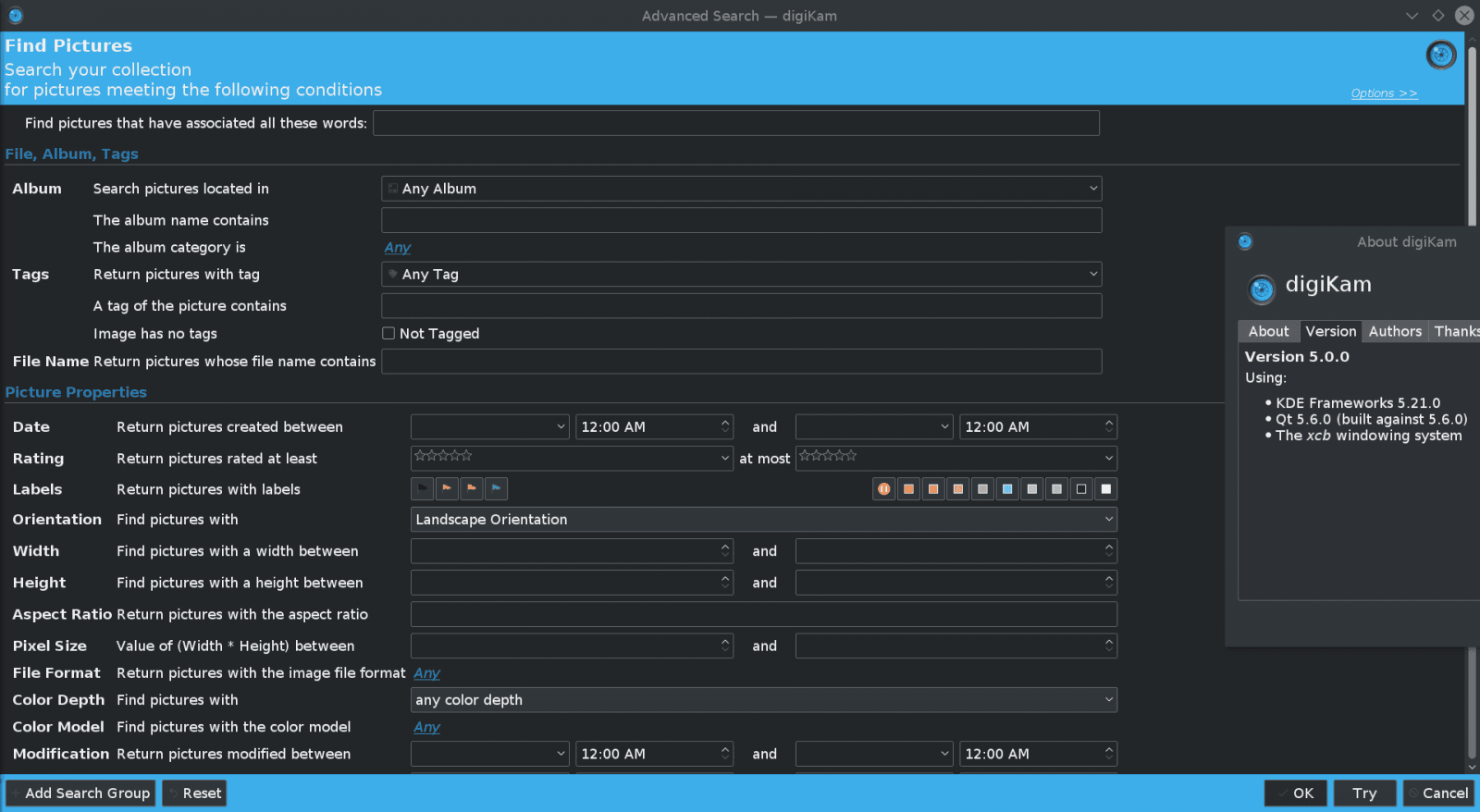Open the Any Album dropdown
The height and width of the screenshot is (812, 1480).
[741, 189]
